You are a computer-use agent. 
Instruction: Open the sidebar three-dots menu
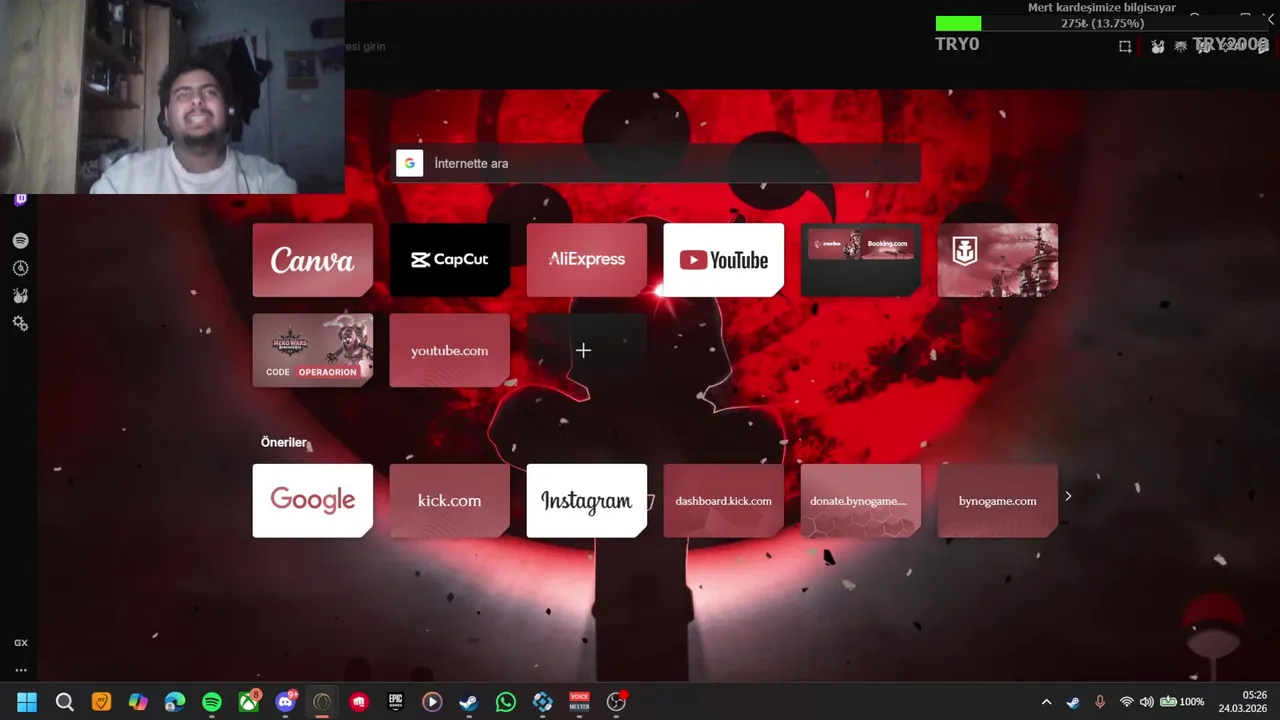pyautogui.click(x=20, y=671)
